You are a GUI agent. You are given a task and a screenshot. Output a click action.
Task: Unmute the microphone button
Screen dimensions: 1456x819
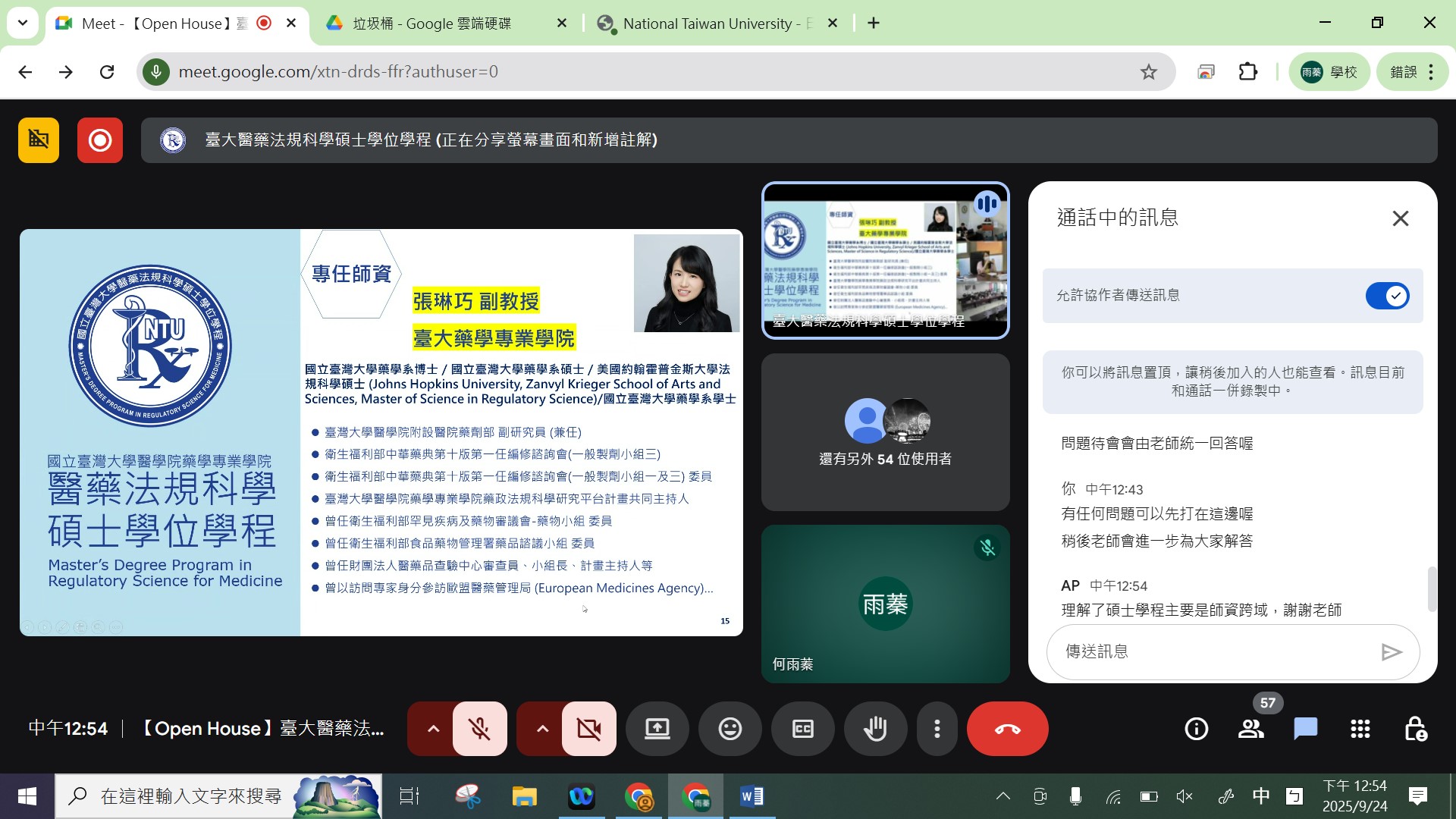479,729
